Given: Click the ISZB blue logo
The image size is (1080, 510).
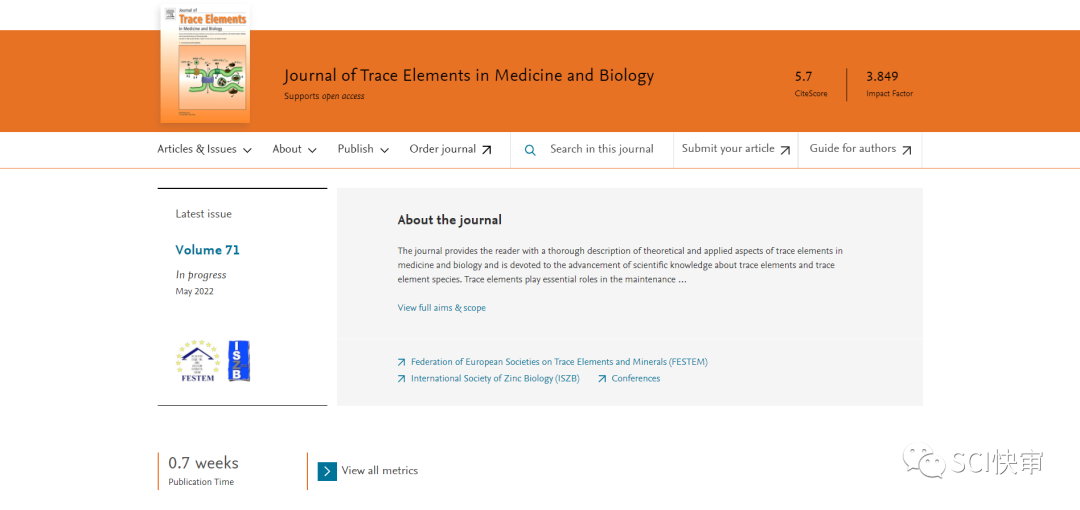Looking at the screenshot, I should tap(239, 361).
